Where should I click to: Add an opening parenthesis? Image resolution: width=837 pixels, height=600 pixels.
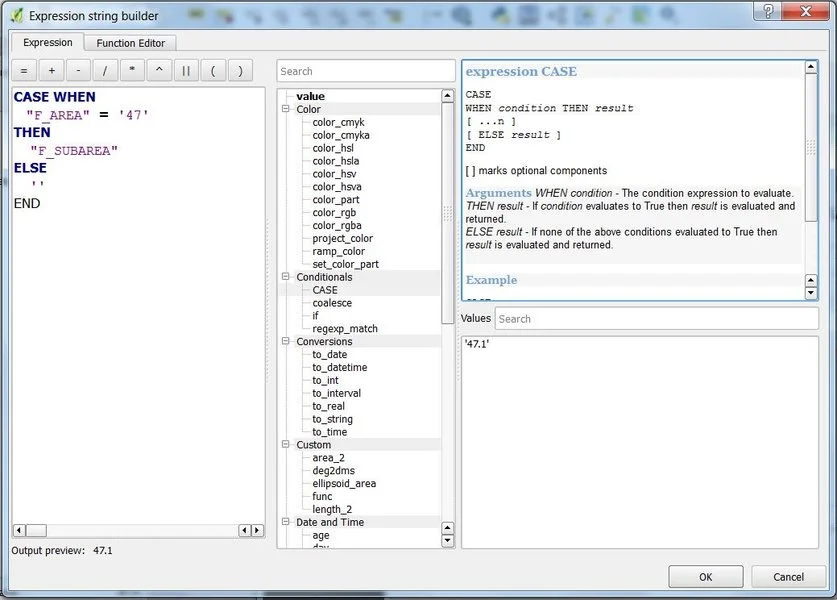click(213, 71)
